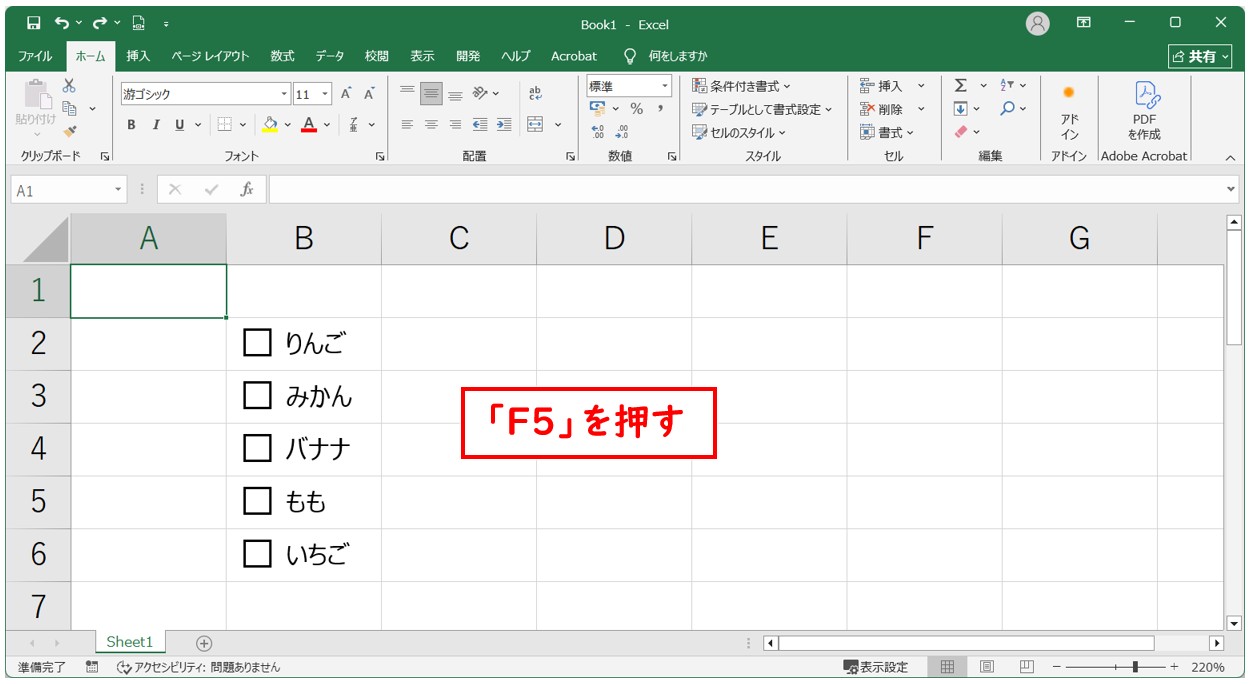The width and height of the screenshot is (1251, 684).
Task: Open the ファイル tab
Action: click(36, 56)
